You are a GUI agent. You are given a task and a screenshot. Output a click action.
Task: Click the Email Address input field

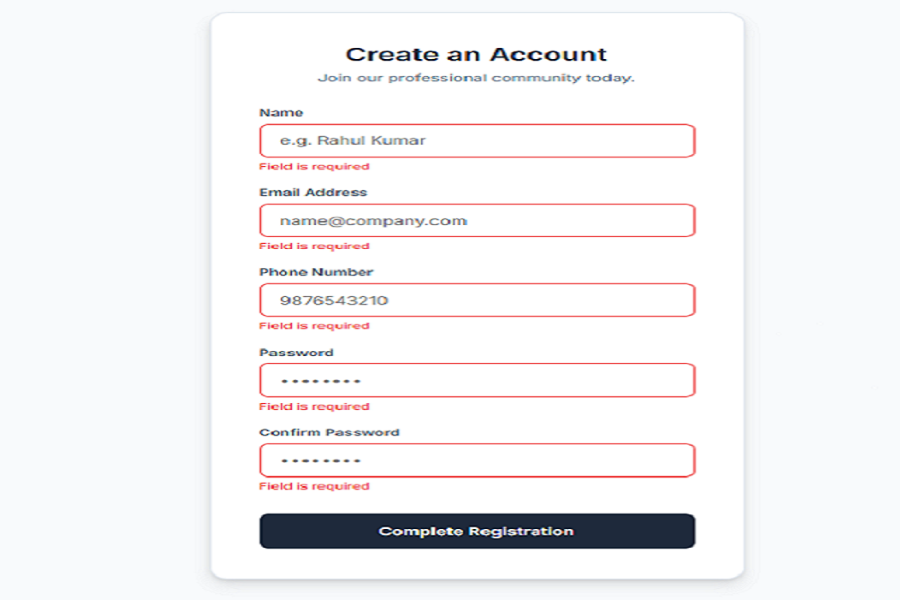477,219
